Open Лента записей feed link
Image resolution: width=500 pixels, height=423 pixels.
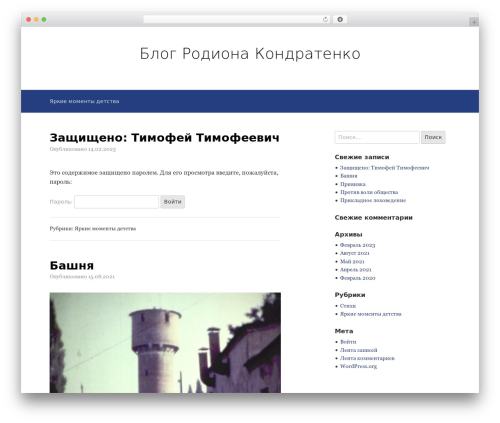coord(359,350)
